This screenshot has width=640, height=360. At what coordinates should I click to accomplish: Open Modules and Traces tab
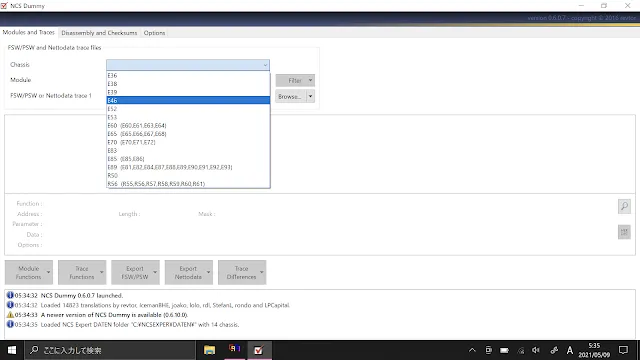click(x=29, y=32)
